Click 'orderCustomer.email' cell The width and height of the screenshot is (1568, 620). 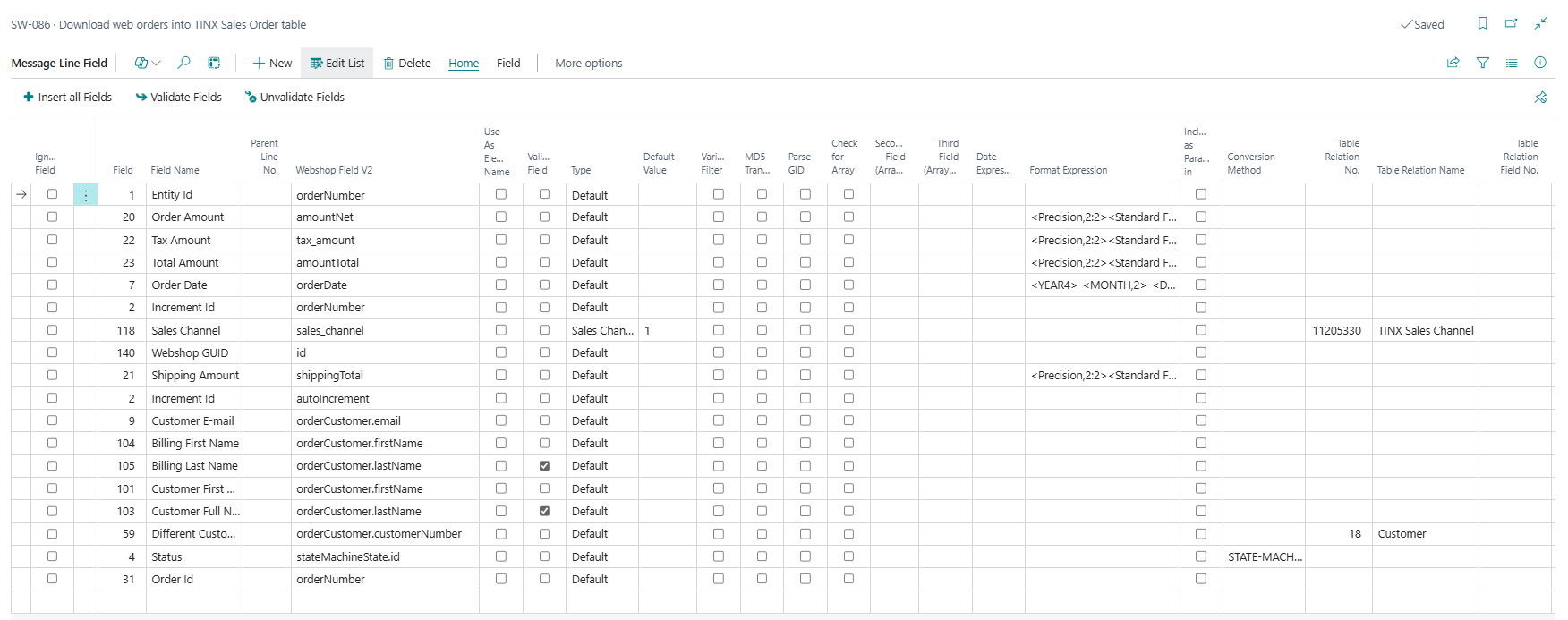click(385, 420)
